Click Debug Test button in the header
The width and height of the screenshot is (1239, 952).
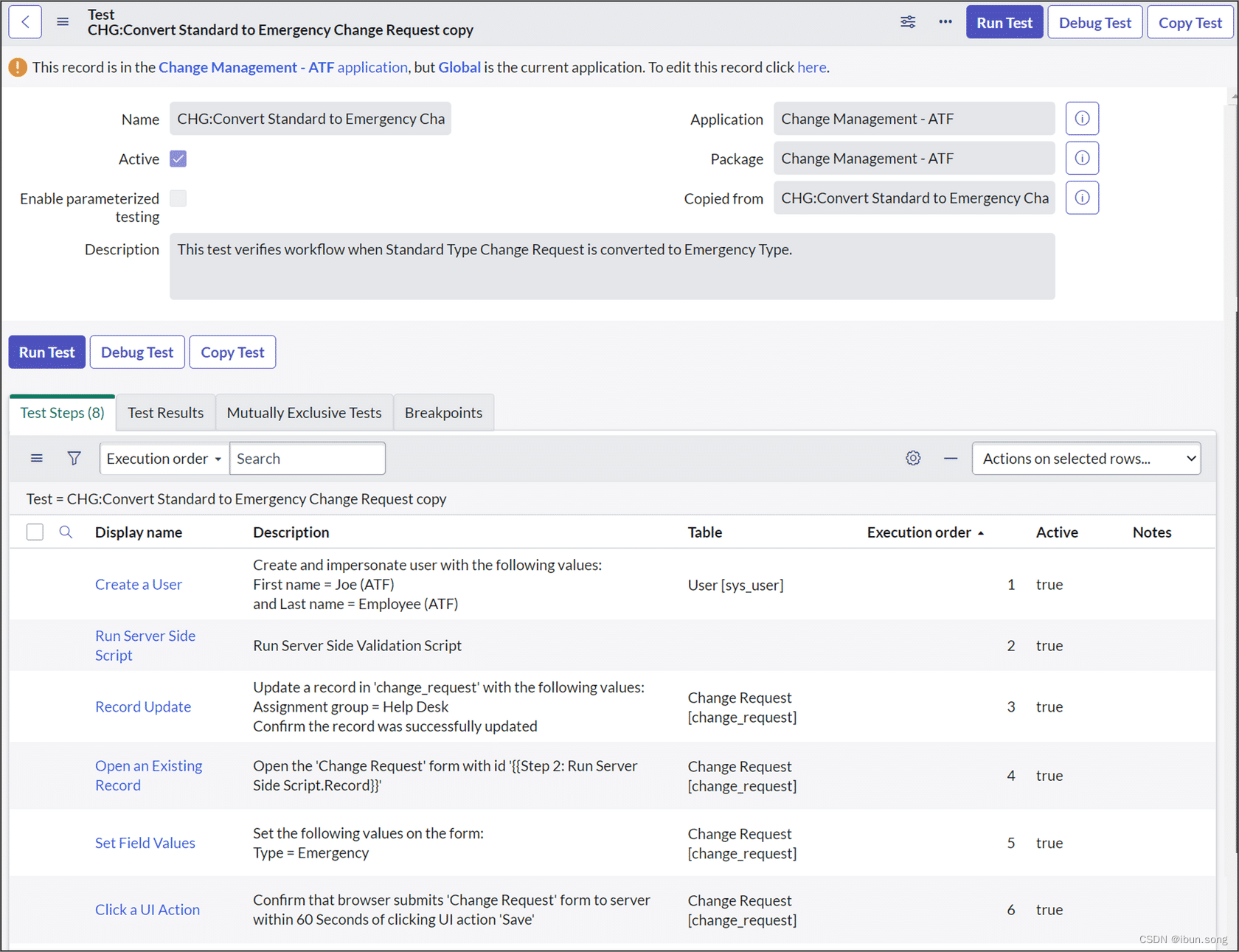[1095, 22]
